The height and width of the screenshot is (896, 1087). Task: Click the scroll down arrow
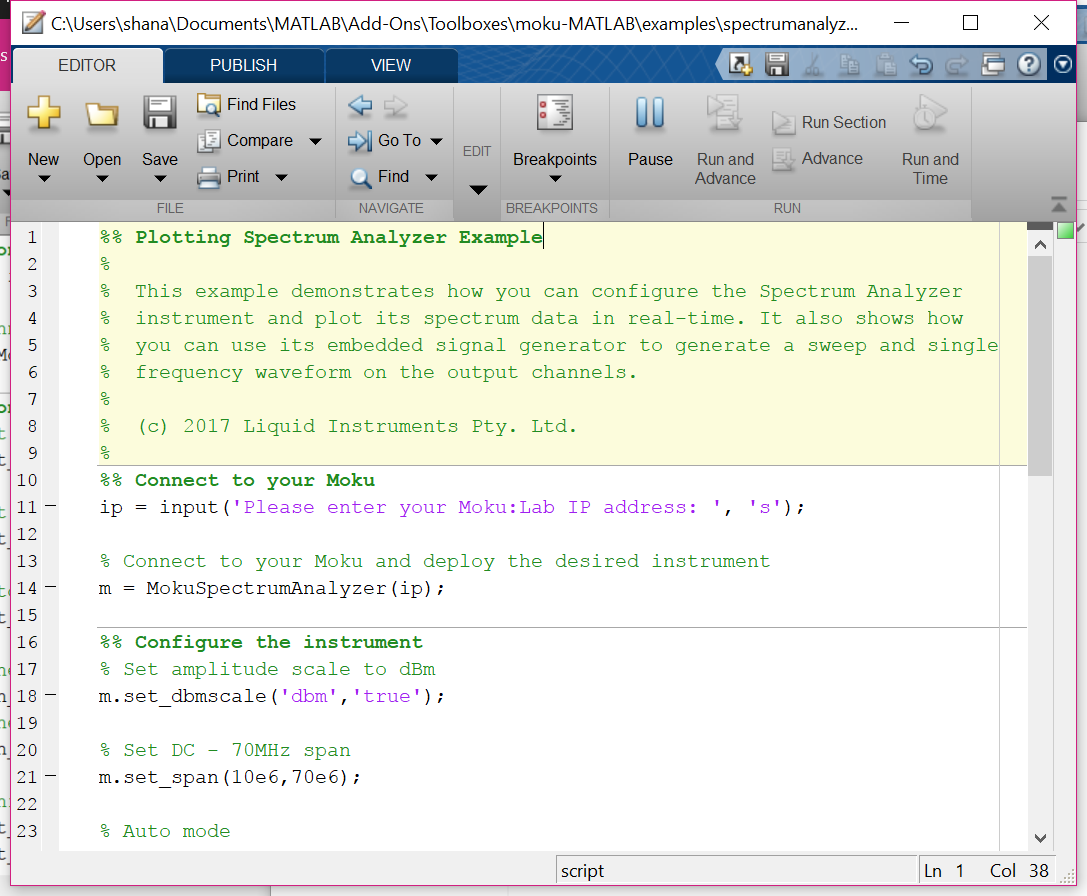click(x=1040, y=838)
